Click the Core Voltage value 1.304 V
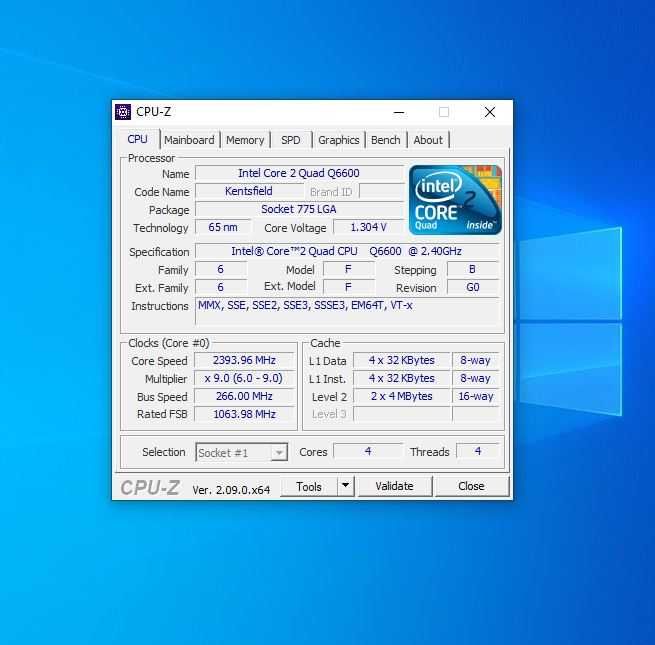The image size is (655, 645). point(369,227)
